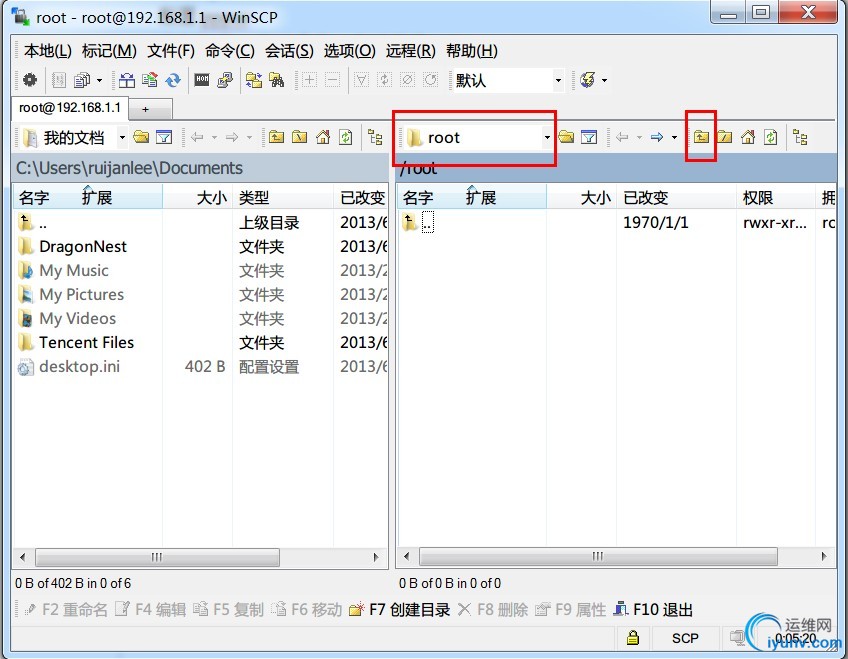Open the 帮助(H) menu
Image resolution: width=848 pixels, height=659 pixels.
coord(472,51)
